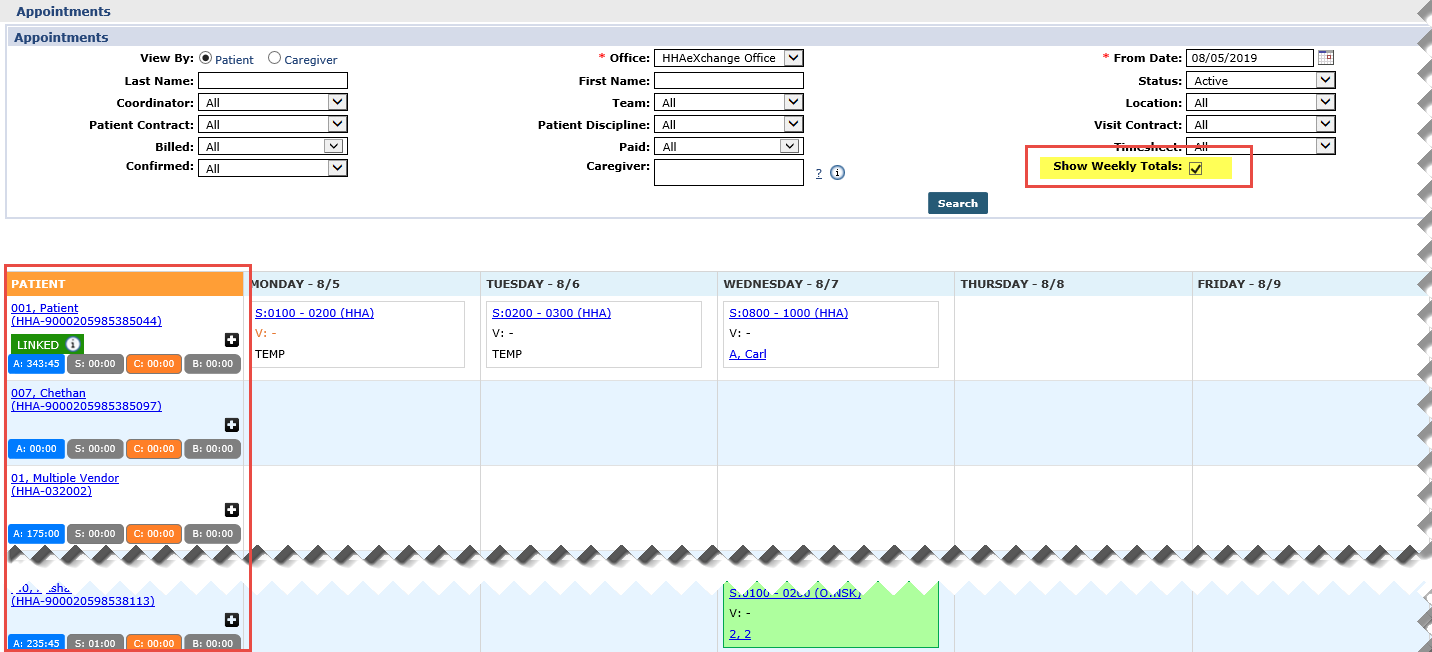Screen dimensions: 1432x652
Task: Click the orange C: 00:00 badge for 007, Chethan
Action: point(154,449)
